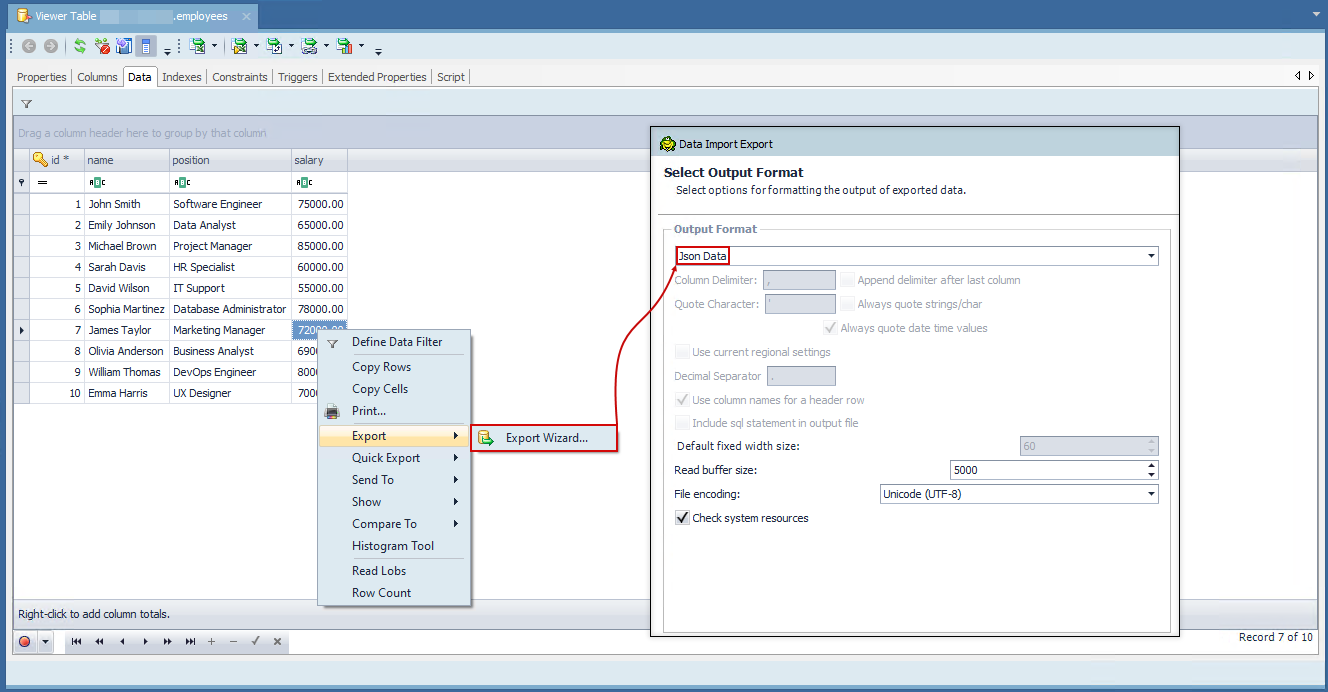Select Copy Rows in context menu
Screen dimensions: 1328x692
pyautogui.click(x=394, y=367)
